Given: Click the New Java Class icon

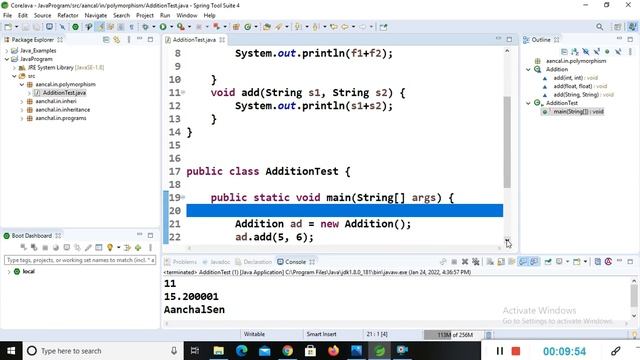Looking at the screenshot, I should (248, 27).
